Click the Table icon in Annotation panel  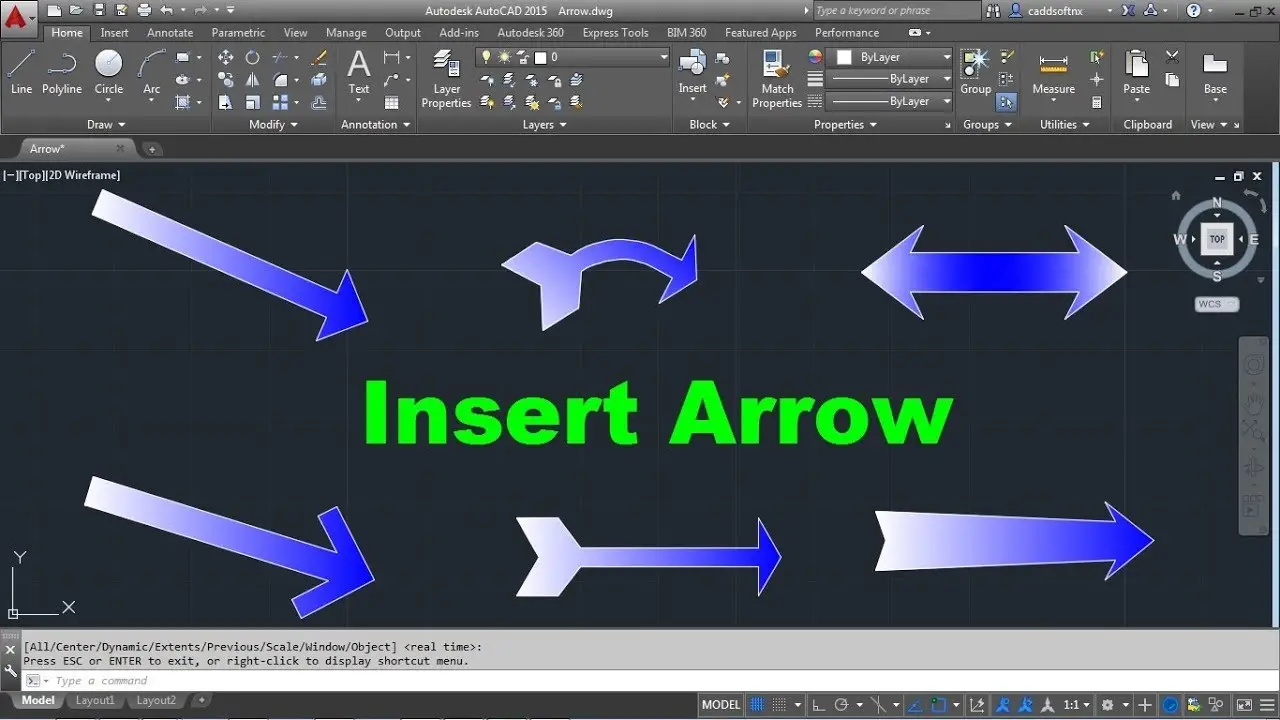coord(391,102)
